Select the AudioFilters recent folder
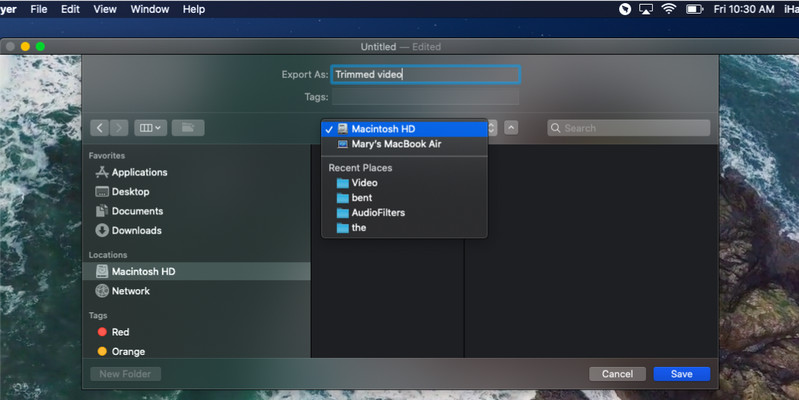Image resolution: width=799 pixels, height=400 pixels. [405, 212]
